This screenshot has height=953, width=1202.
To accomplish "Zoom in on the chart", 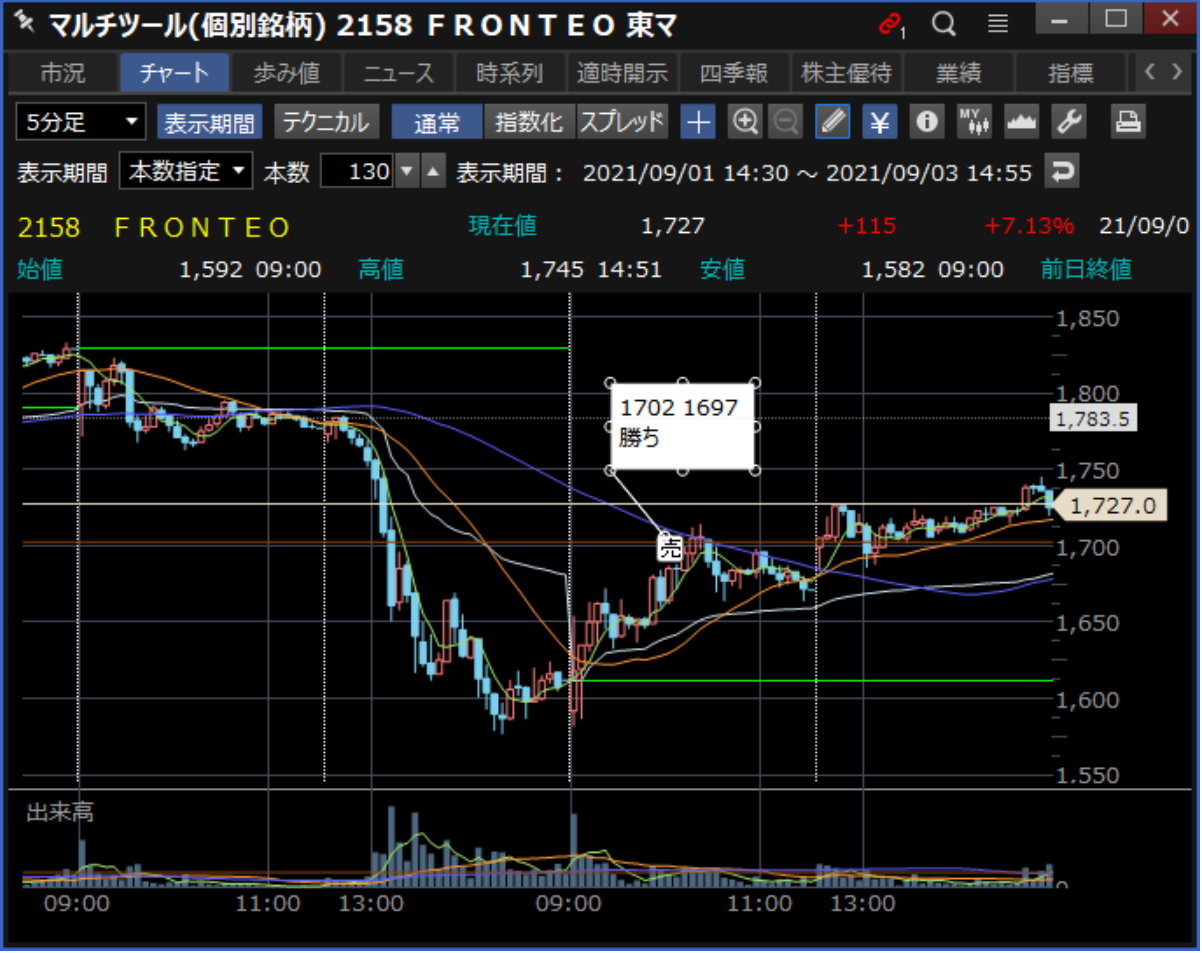I will click(745, 123).
